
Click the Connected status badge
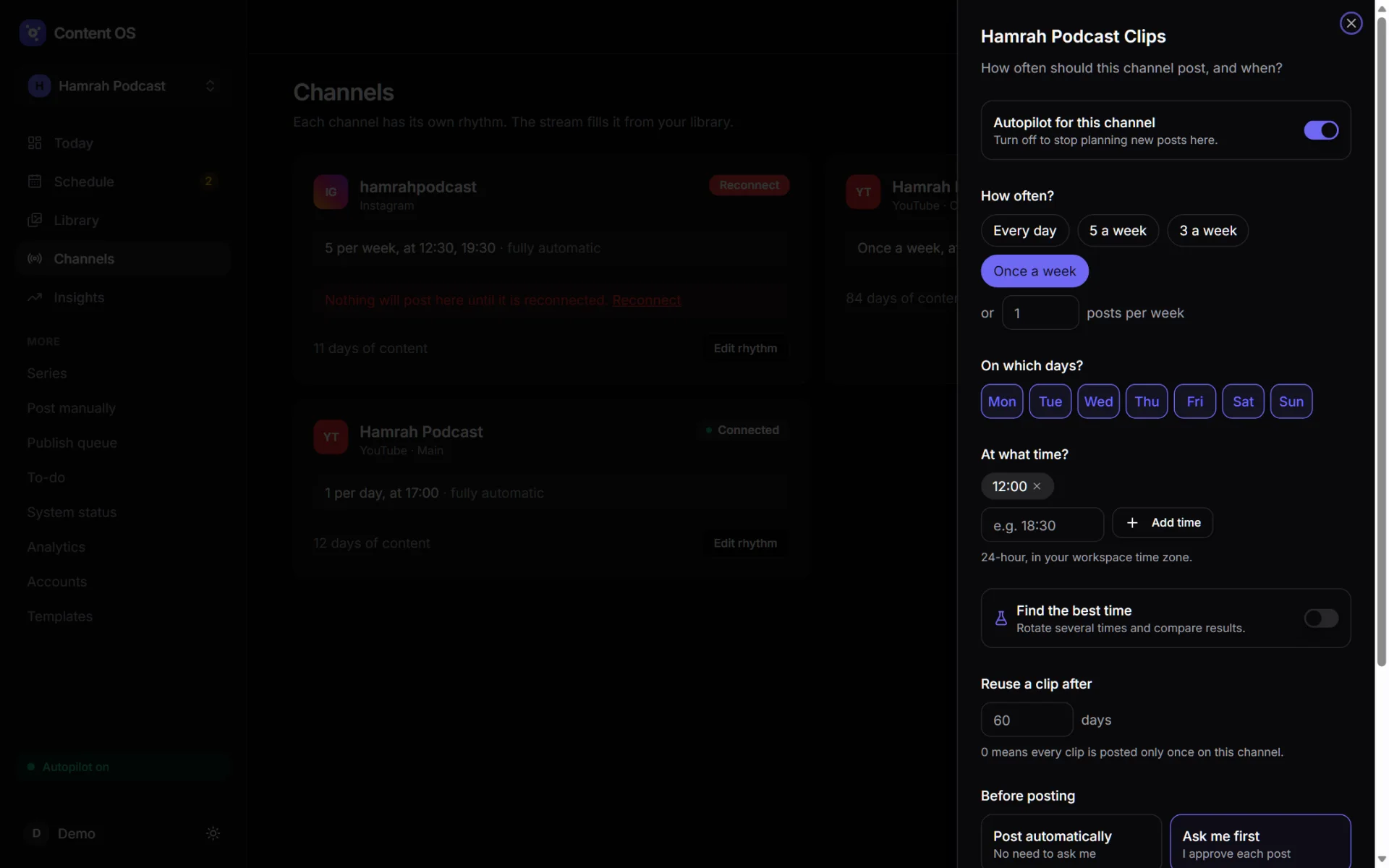coord(742,430)
